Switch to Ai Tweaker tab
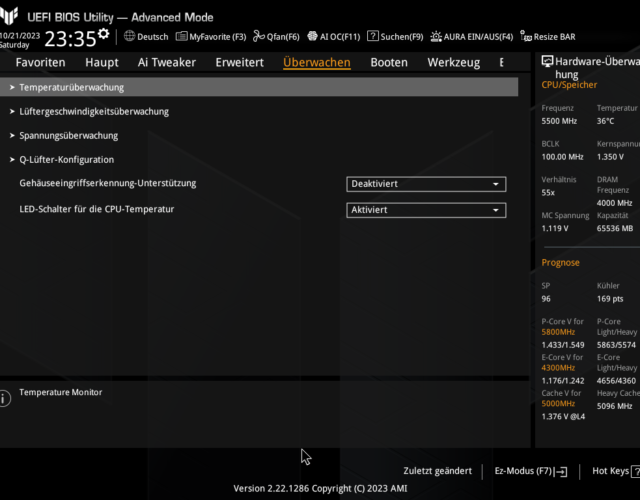This screenshot has width=640, height=500. 167,62
